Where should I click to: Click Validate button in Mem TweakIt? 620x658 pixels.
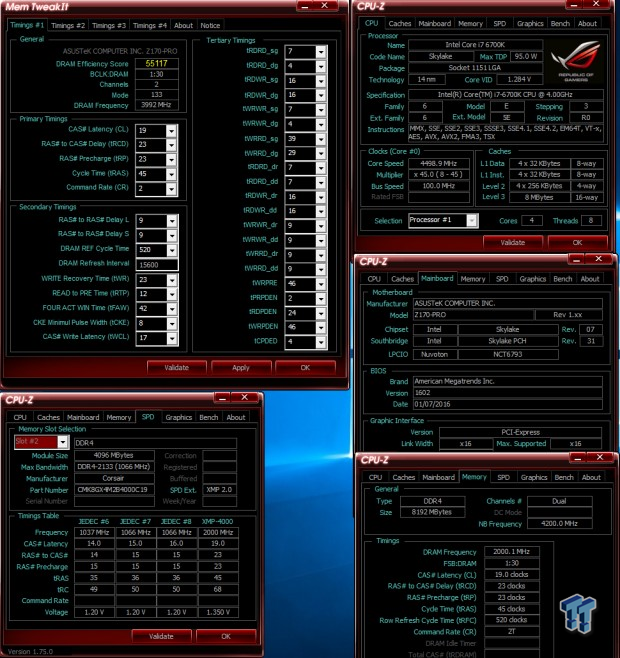click(x=177, y=368)
